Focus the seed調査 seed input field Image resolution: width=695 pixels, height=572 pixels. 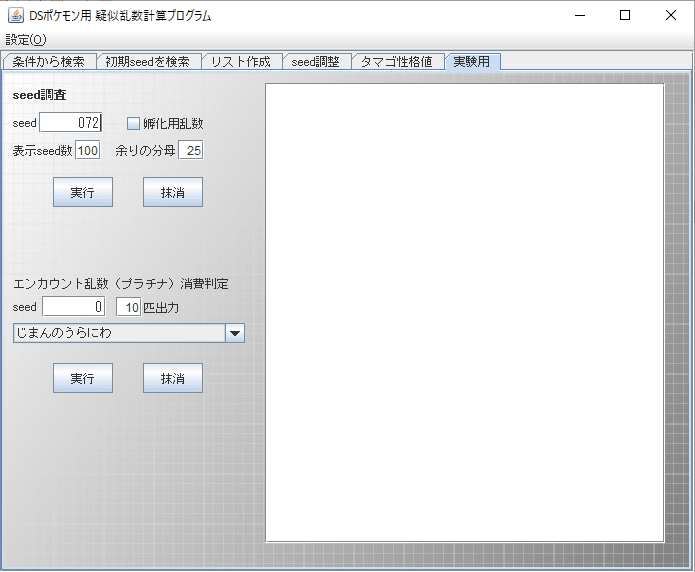click(x=71, y=122)
